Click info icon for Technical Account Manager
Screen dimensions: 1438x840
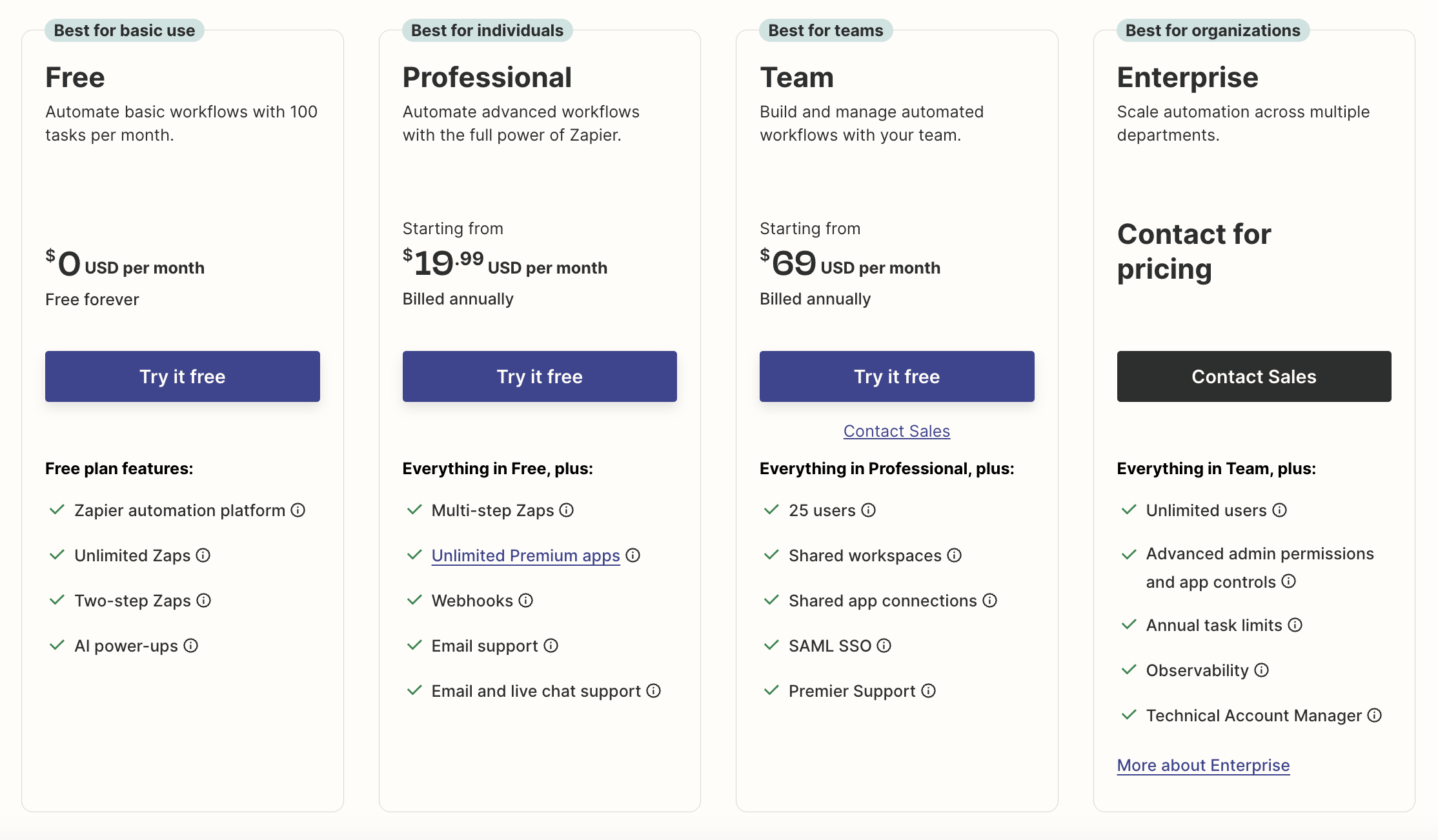coord(1375,715)
